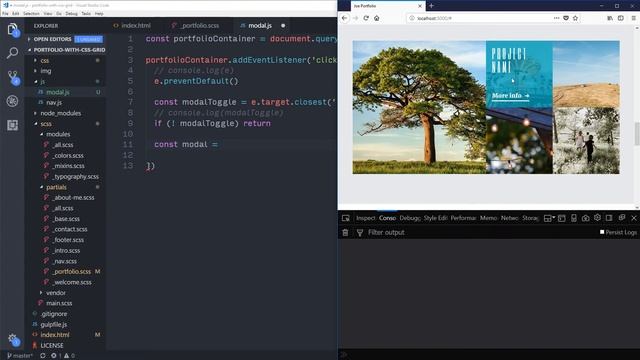Click the More Info link on the project card

coord(510,96)
